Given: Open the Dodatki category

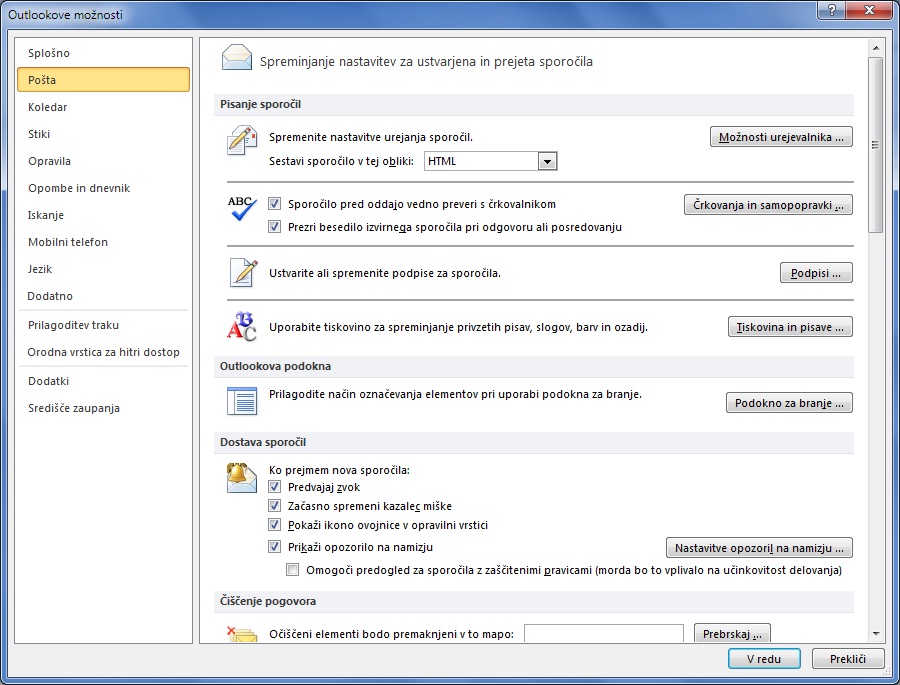Looking at the screenshot, I should pyautogui.click(x=103, y=381).
